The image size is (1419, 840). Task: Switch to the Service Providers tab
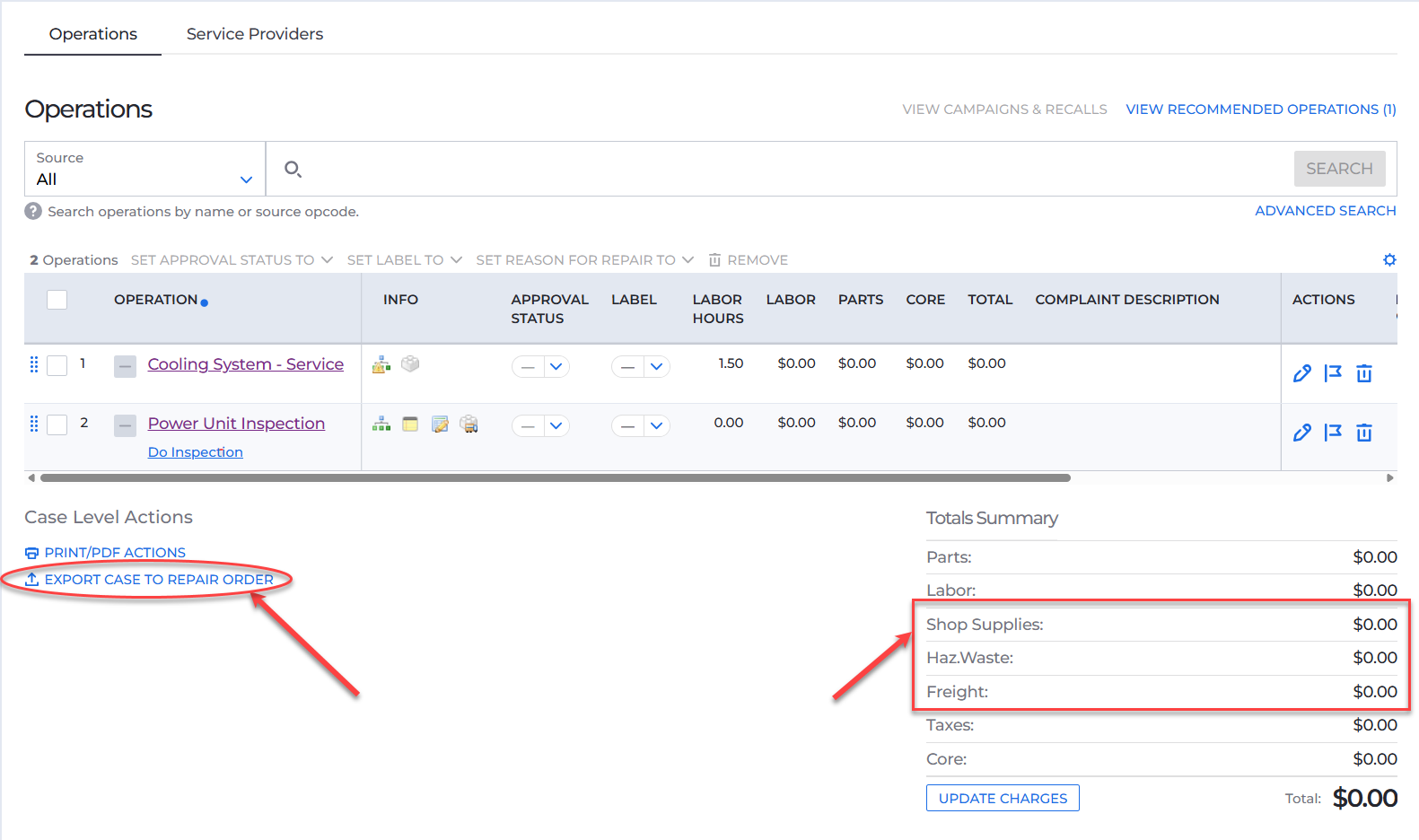pyautogui.click(x=255, y=34)
